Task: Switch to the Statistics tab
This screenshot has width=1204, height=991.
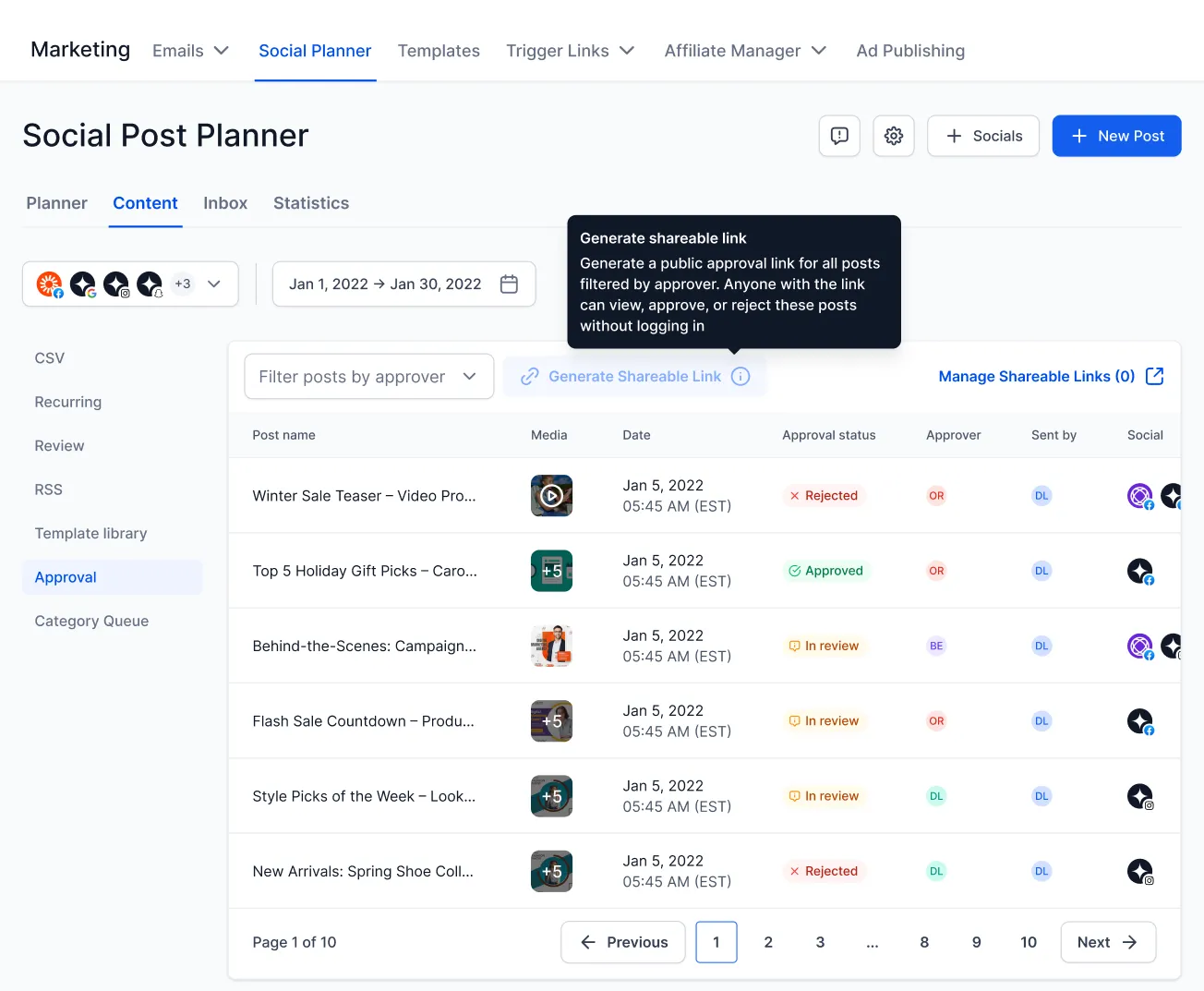Action: [x=311, y=203]
